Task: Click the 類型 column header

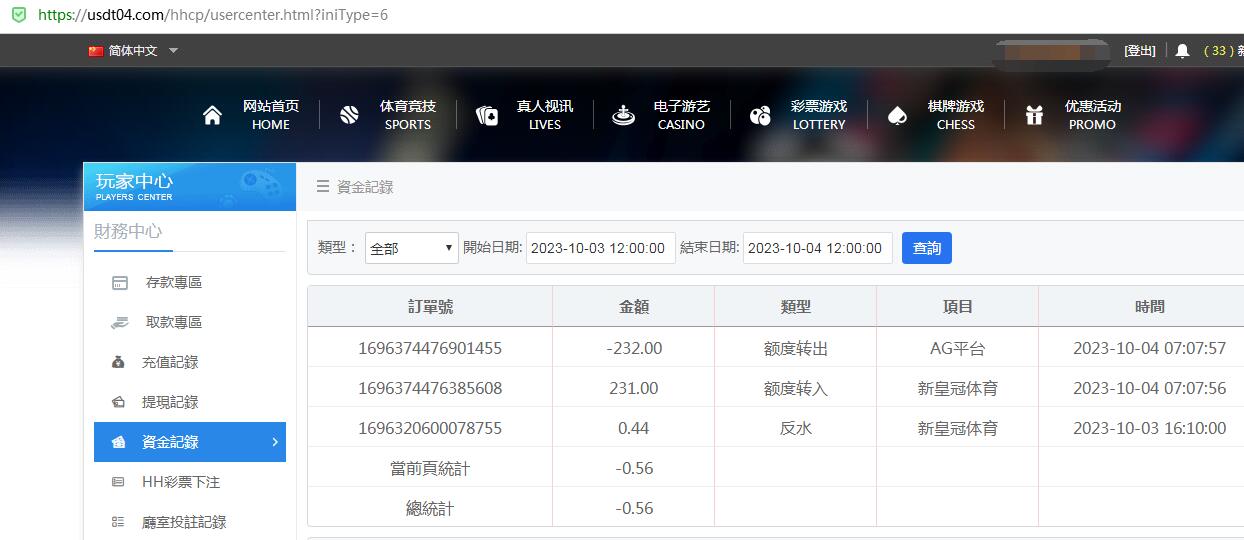Action: tap(796, 307)
